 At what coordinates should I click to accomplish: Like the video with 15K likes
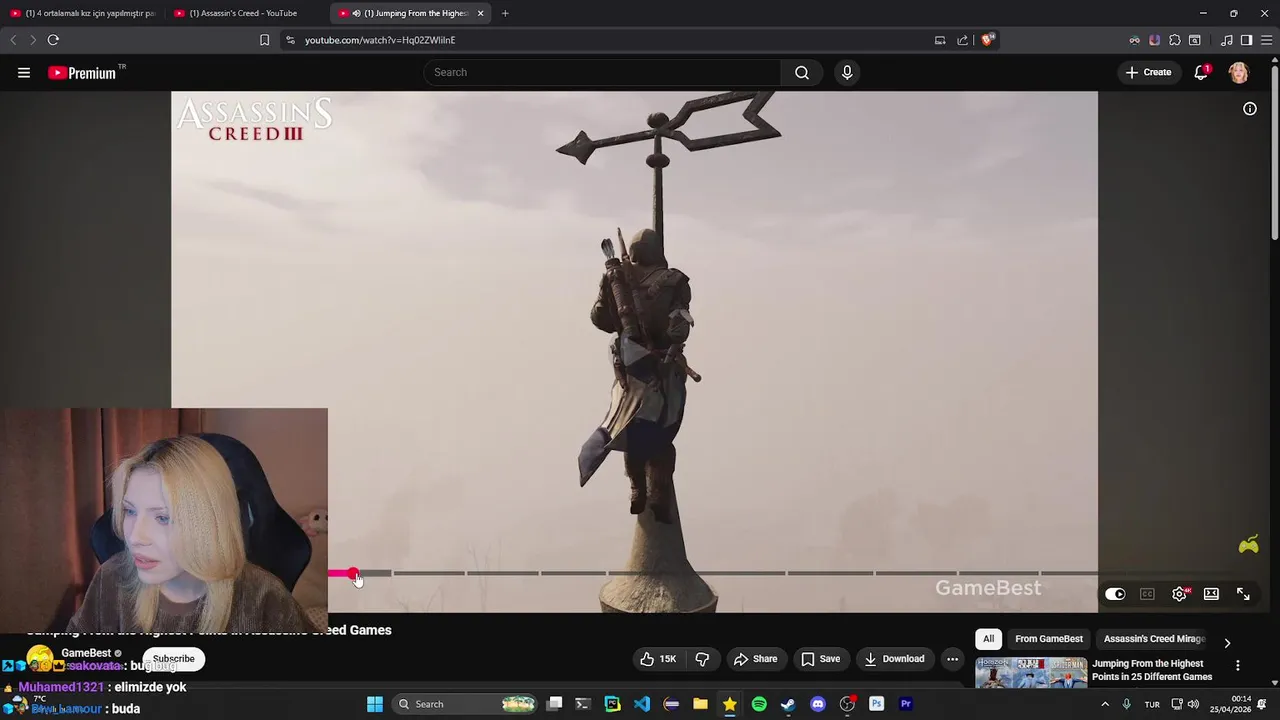click(659, 659)
